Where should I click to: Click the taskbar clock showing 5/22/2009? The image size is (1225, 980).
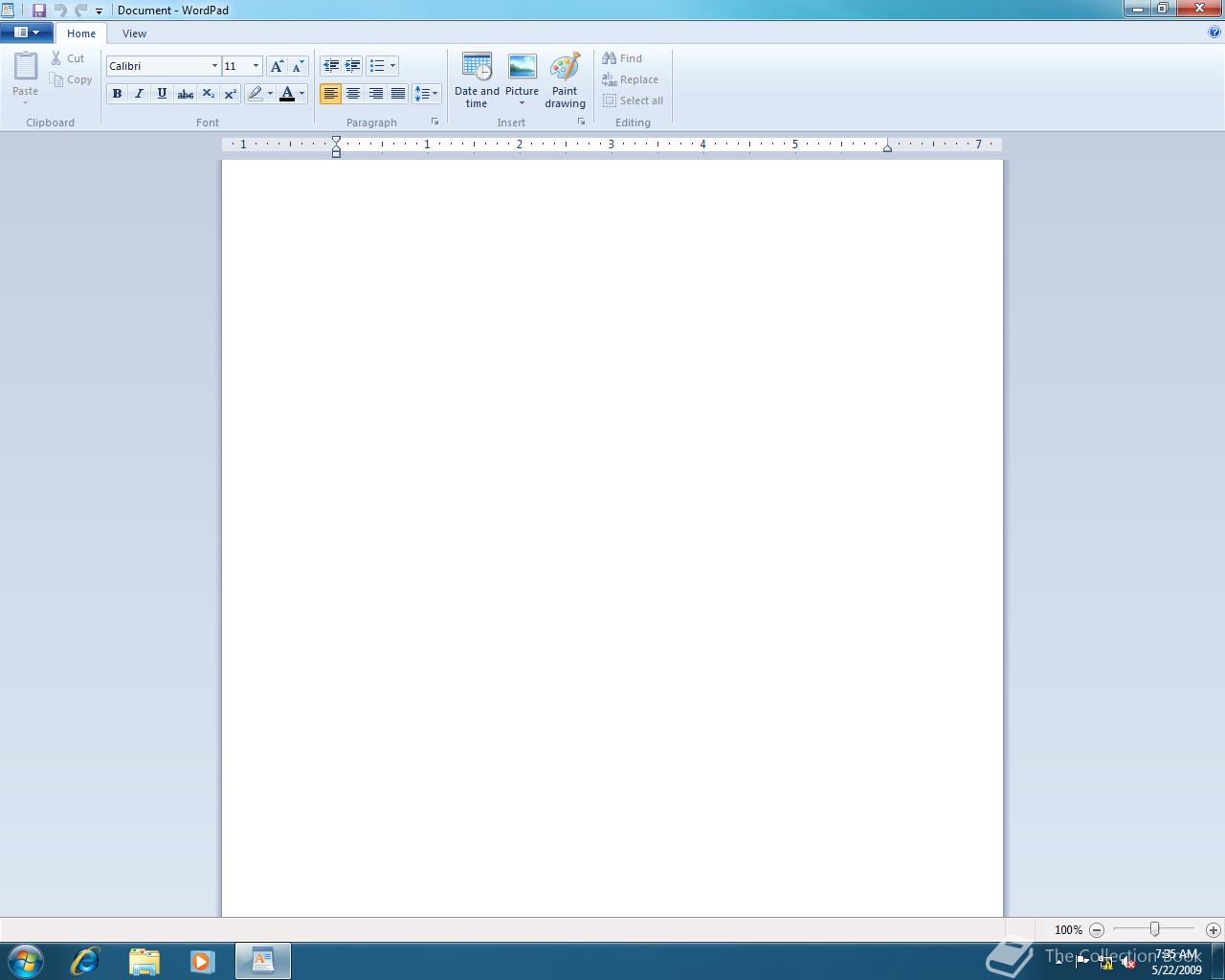coord(1176,962)
